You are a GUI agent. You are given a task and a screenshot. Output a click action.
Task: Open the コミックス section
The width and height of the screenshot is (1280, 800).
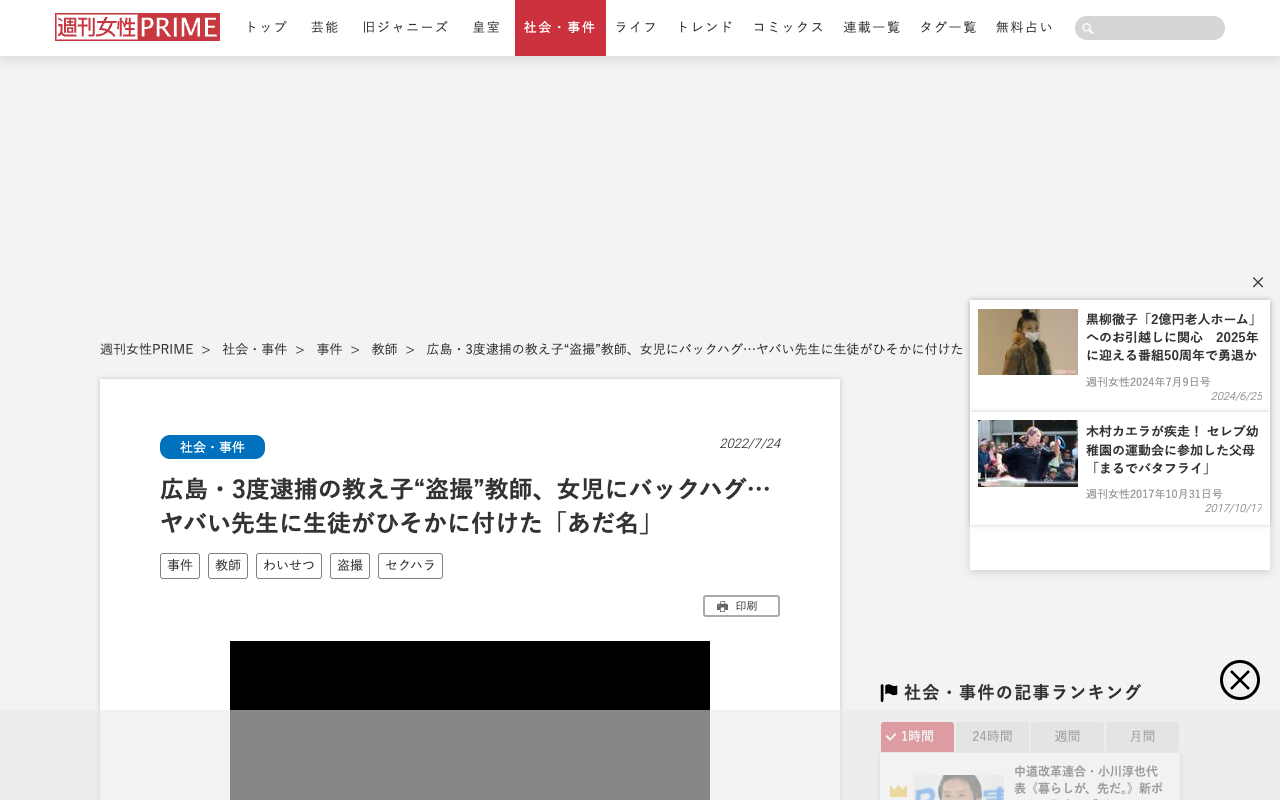tap(789, 28)
